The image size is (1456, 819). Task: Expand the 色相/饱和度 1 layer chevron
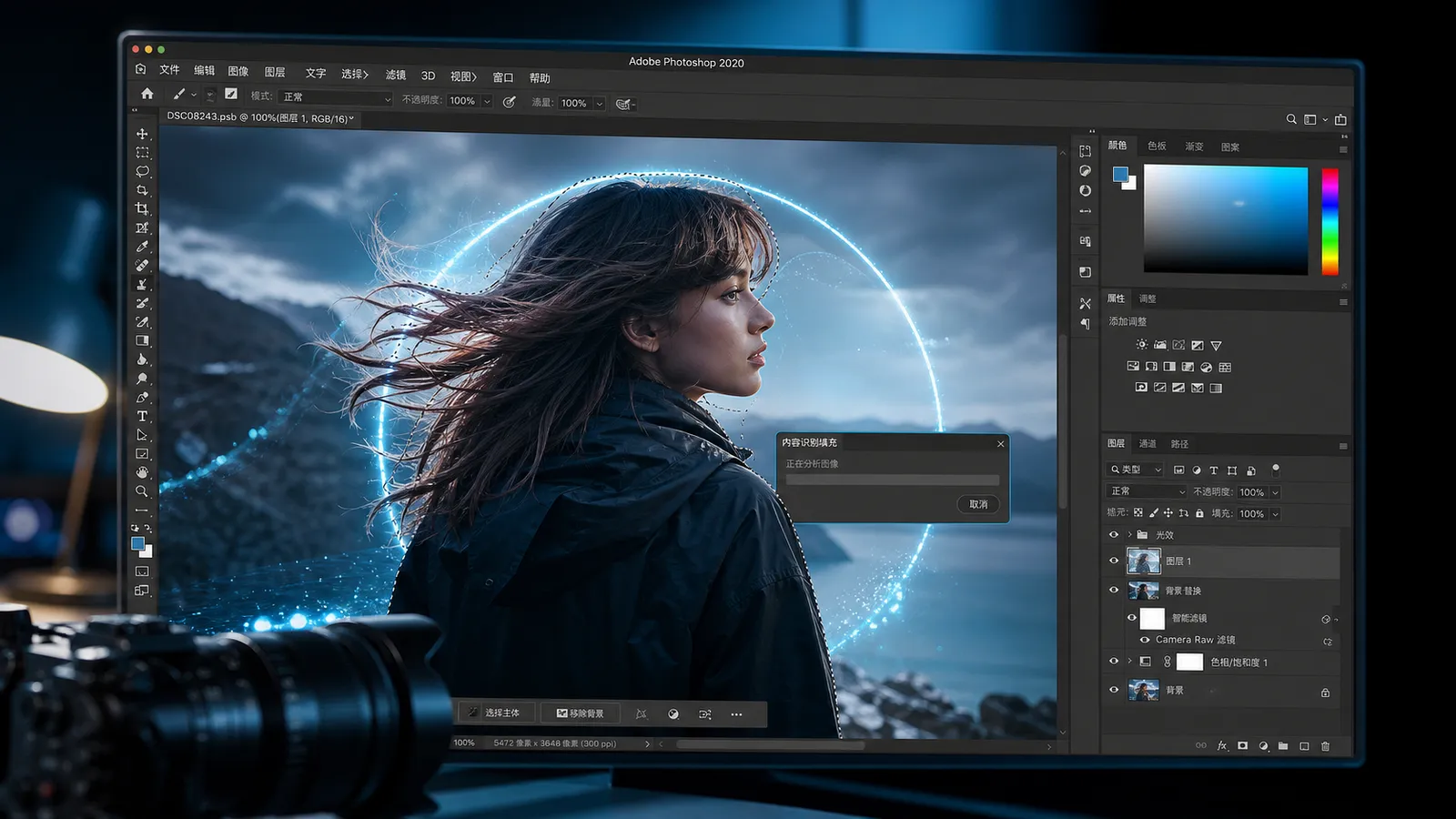[x=1129, y=662]
